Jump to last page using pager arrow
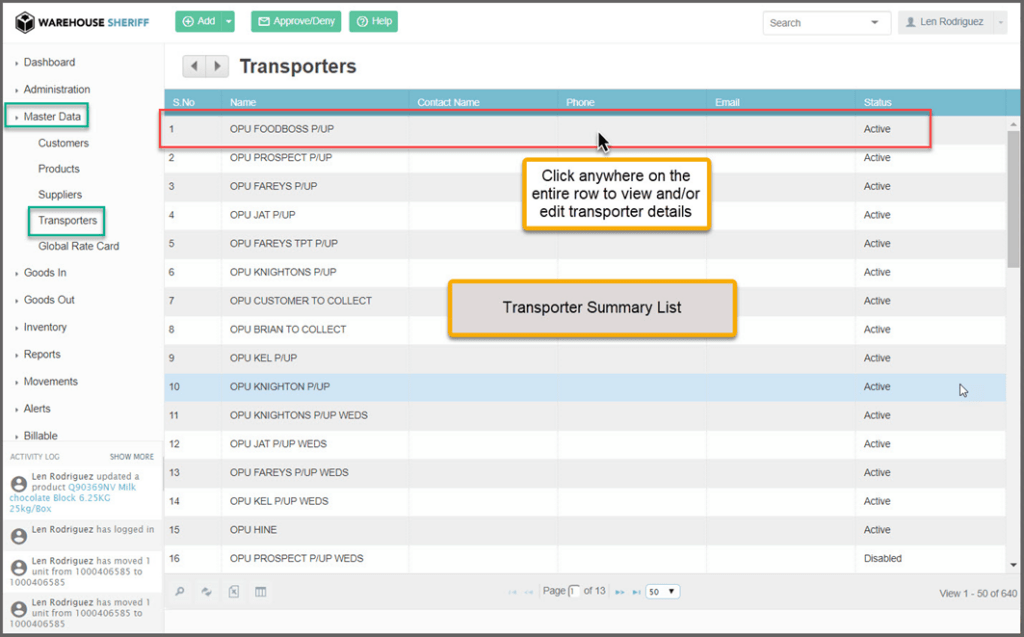Viewport: 1024px width, 637px height. click(636, 592)
